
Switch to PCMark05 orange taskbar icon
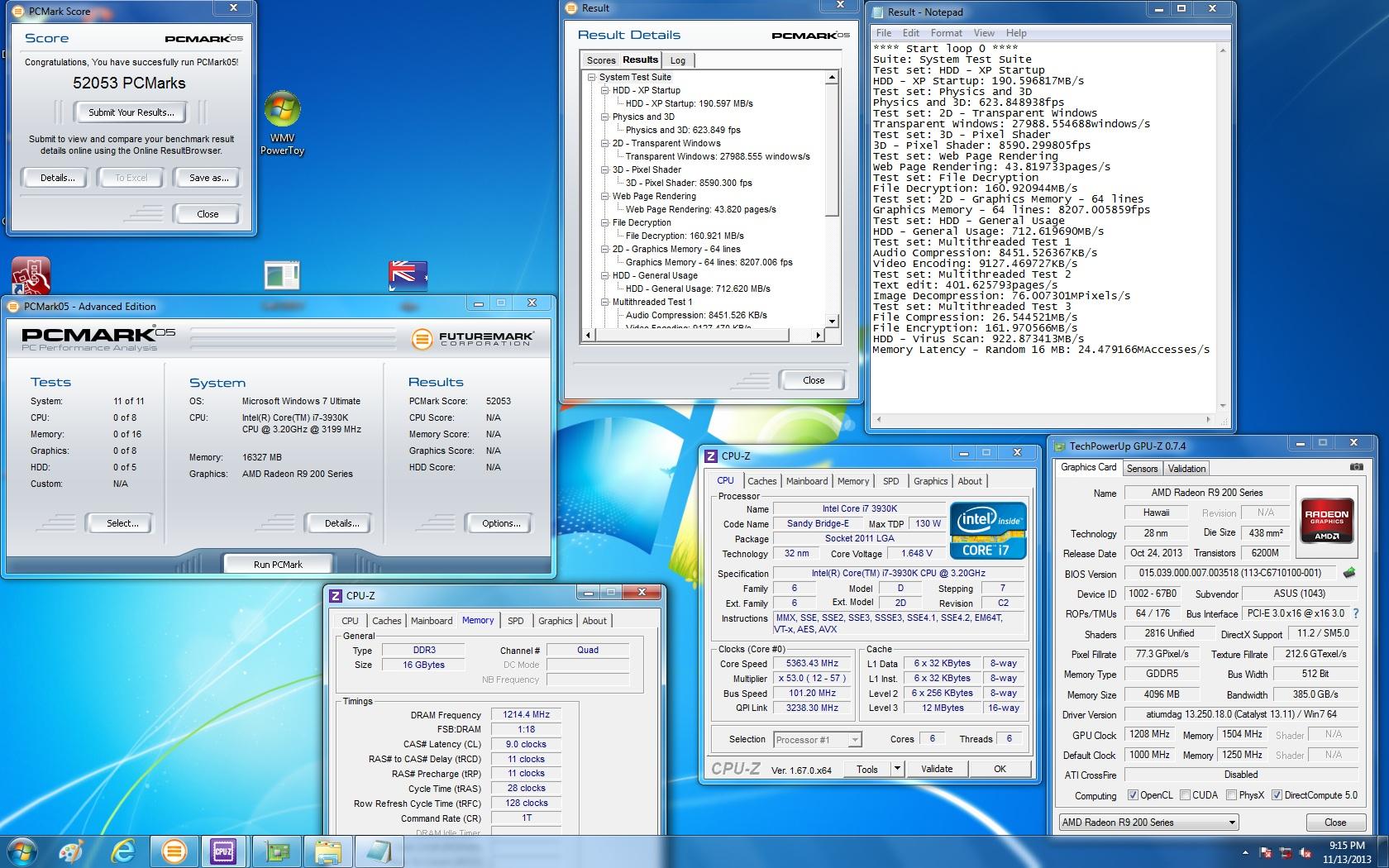tap(174, 851)
